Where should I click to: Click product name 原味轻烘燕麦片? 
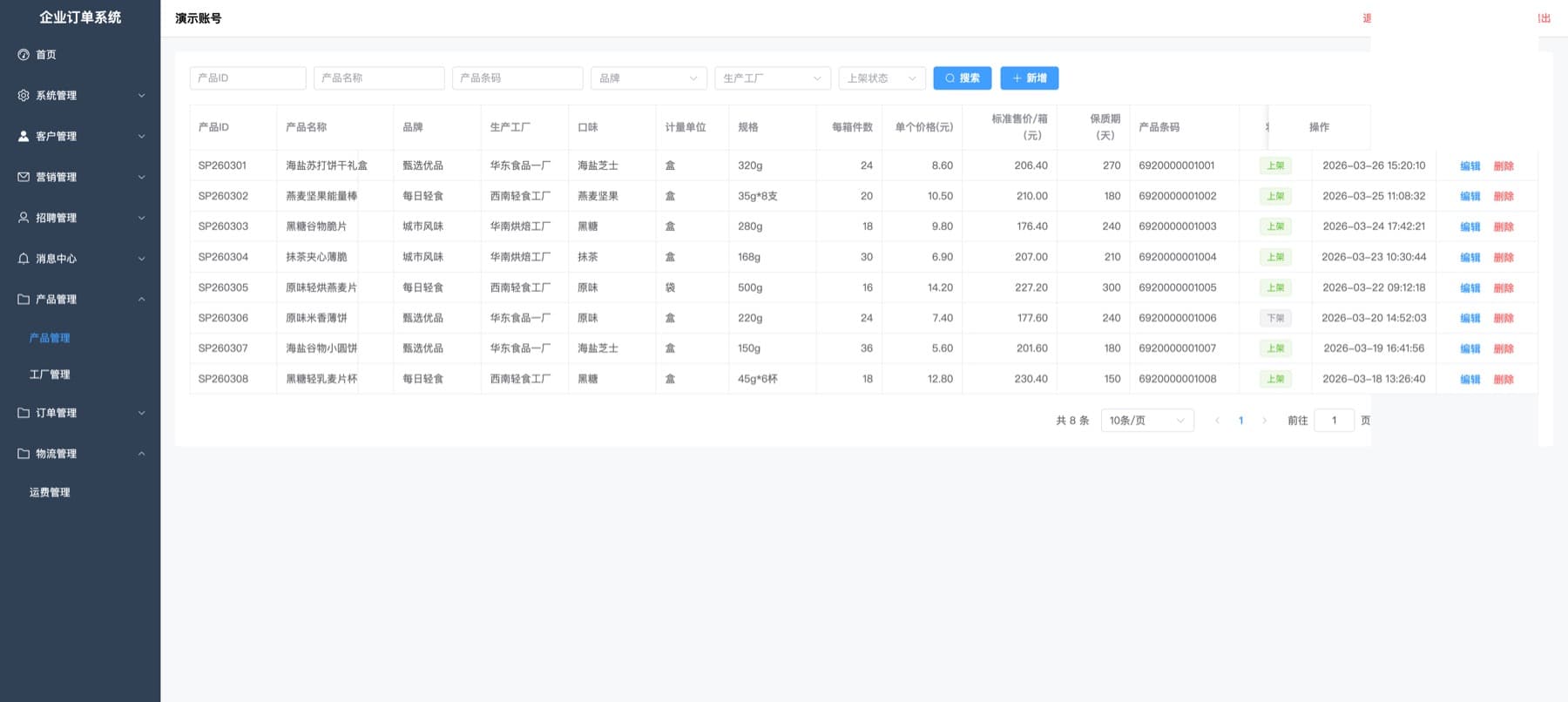coord(321,287)
